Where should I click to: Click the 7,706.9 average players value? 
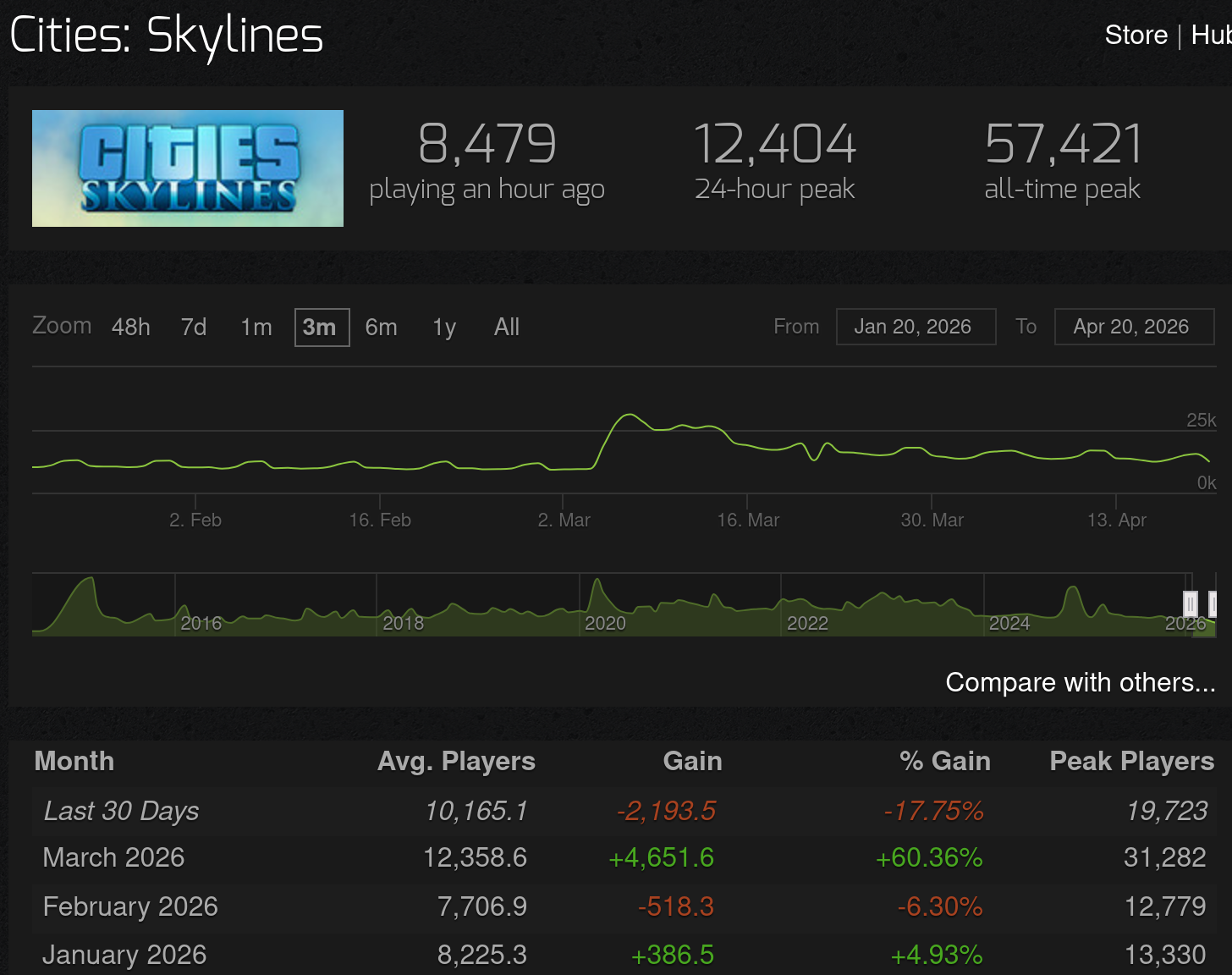point(481,906)
